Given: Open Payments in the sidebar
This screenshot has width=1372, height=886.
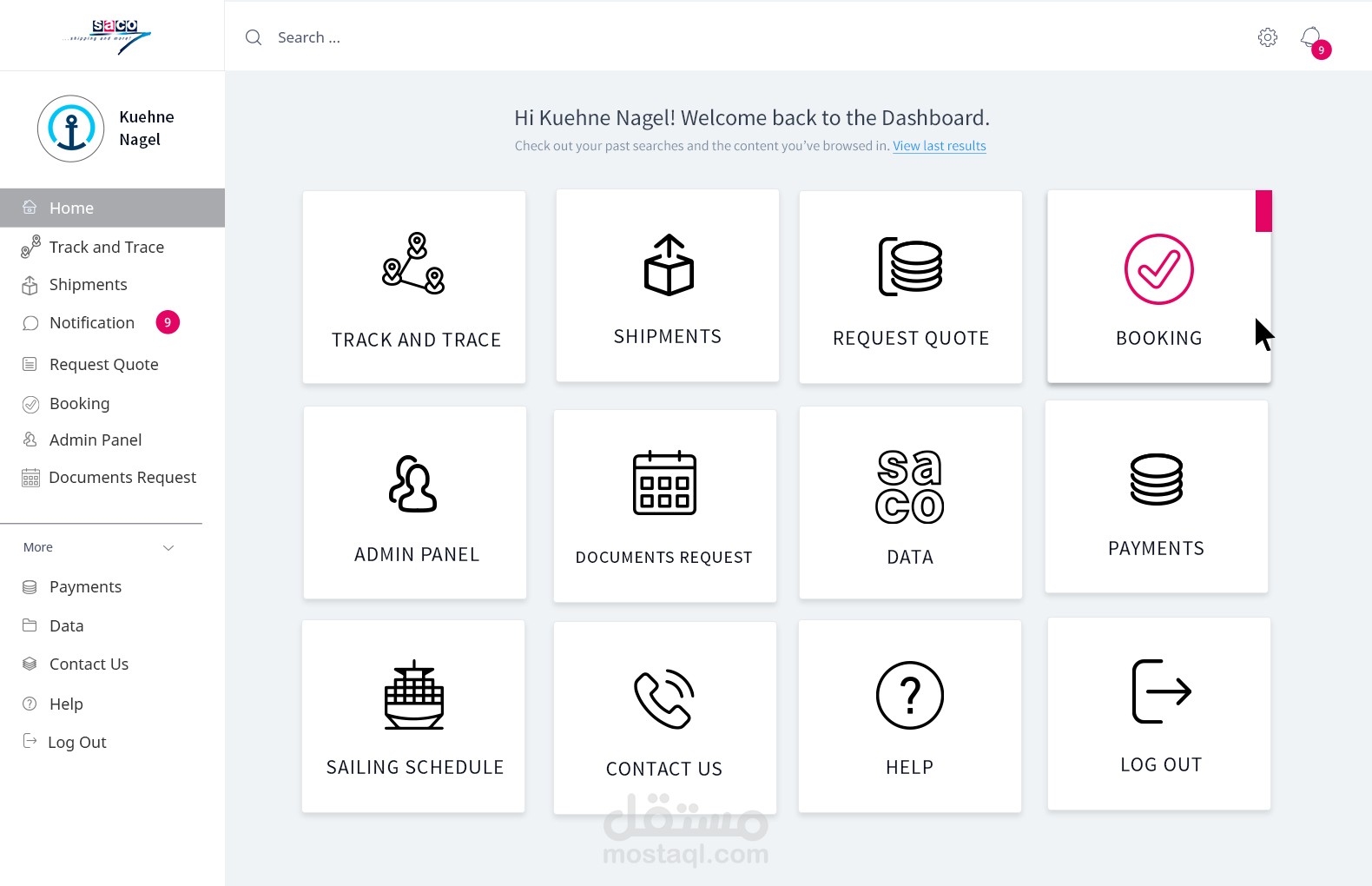Looking at the screenshot, I should 85,587.
